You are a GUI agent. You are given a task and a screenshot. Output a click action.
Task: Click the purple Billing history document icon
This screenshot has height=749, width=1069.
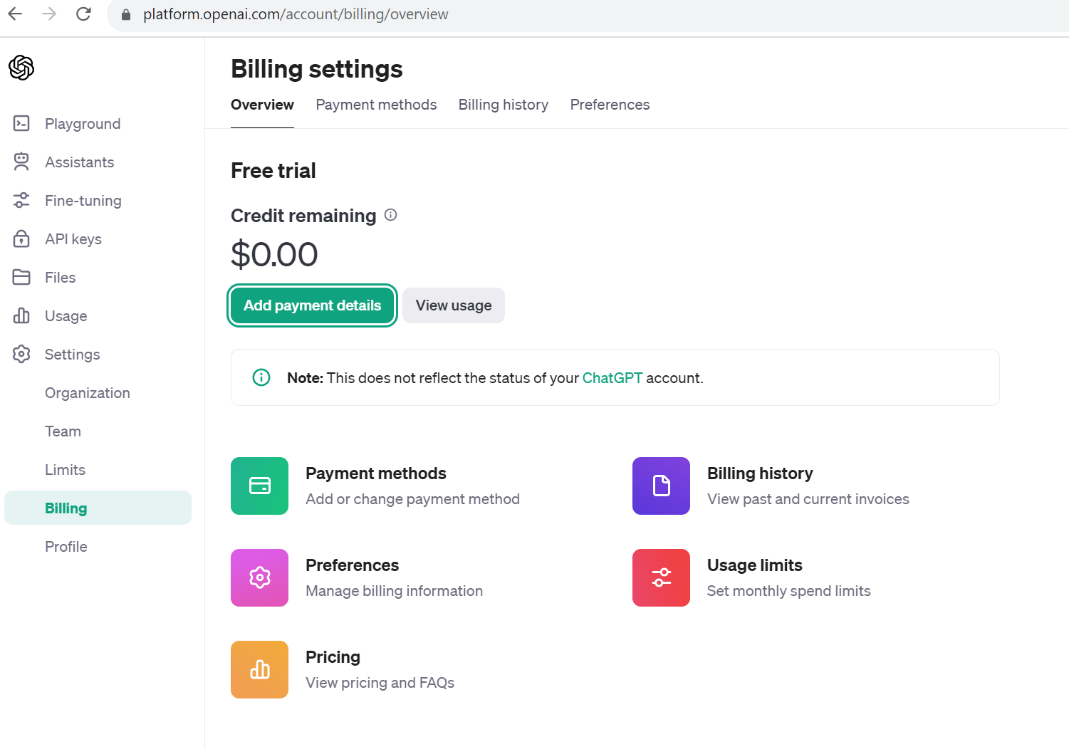[x=661, y=486]
